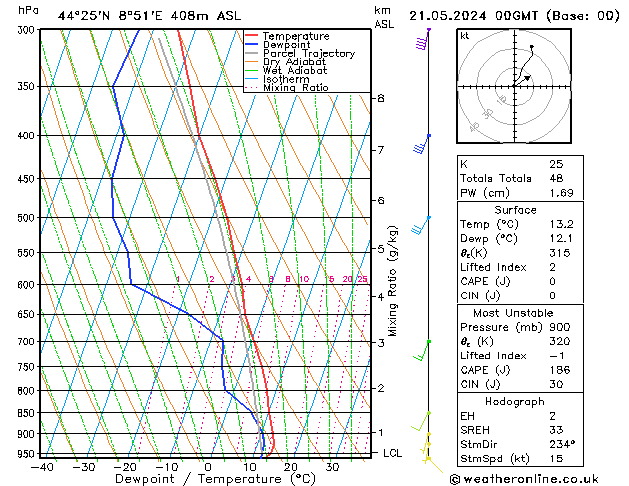Click the wind barb at 400 hPa
The image size is (629, 486).
click(x=422, y=144)
